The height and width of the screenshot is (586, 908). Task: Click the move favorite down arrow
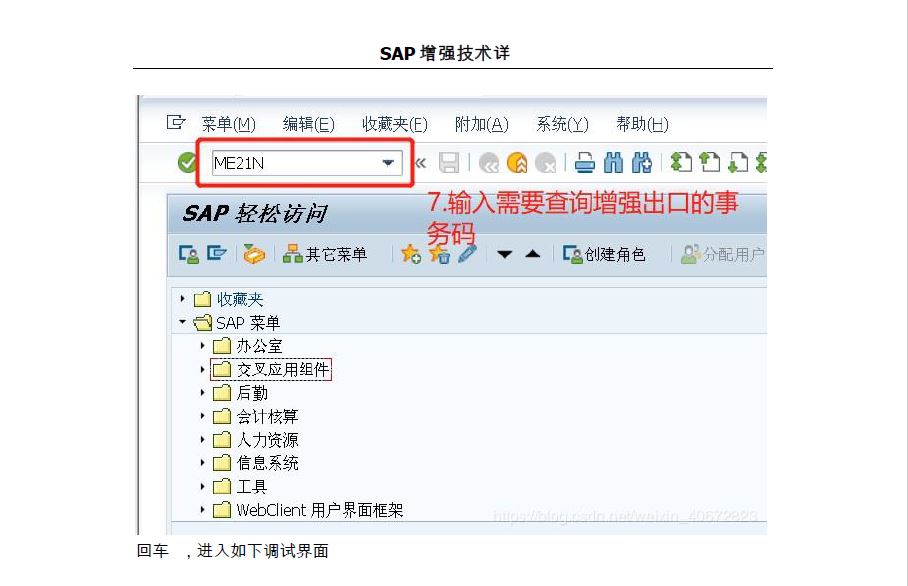click(x=504, y=254)
